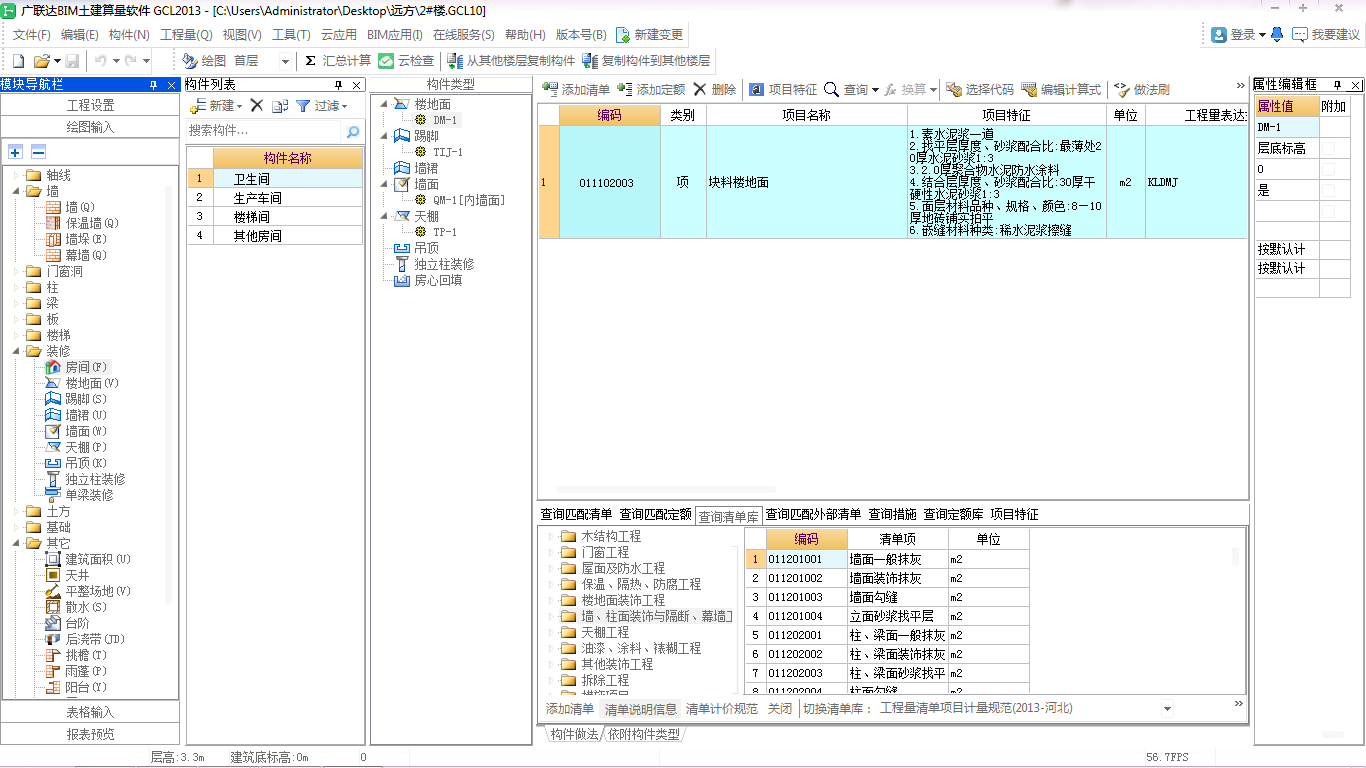Viewport: 1366px width, 768px height.
Task: Click the copy component icon beside the delete X
Action: (x=280, y=105)
